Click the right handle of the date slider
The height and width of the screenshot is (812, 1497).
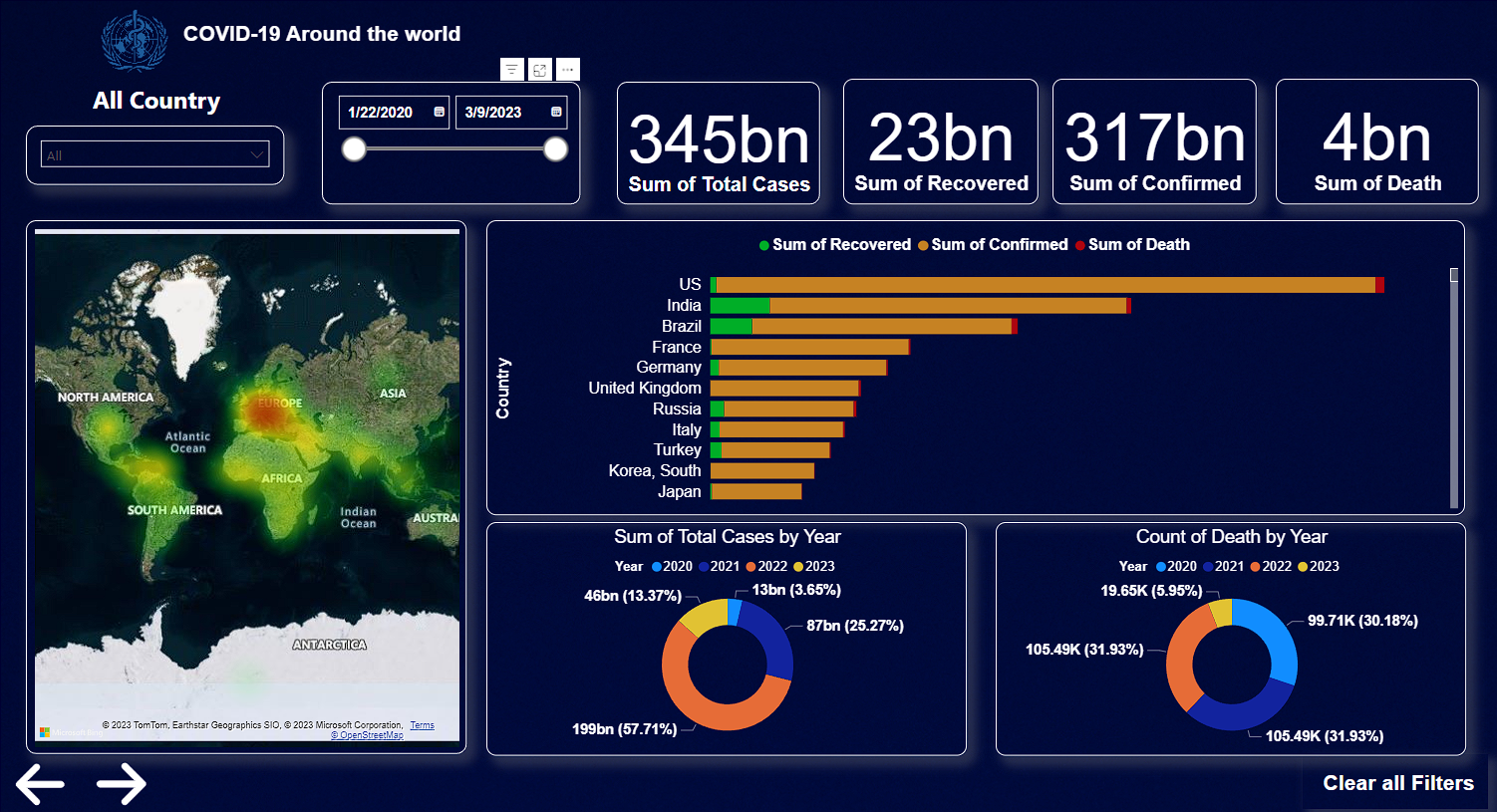pos(555,149)
